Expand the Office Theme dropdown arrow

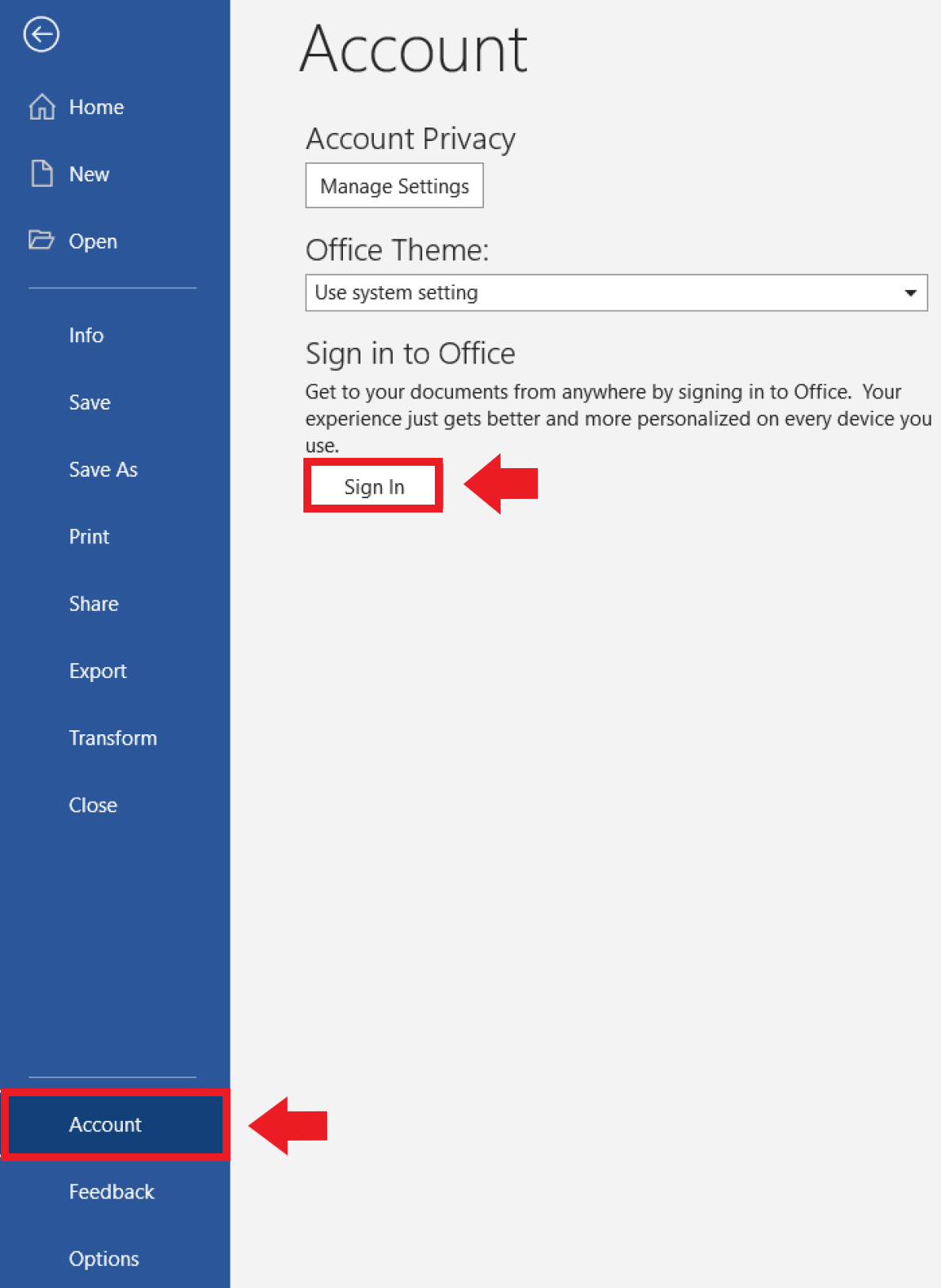(910, 293)
